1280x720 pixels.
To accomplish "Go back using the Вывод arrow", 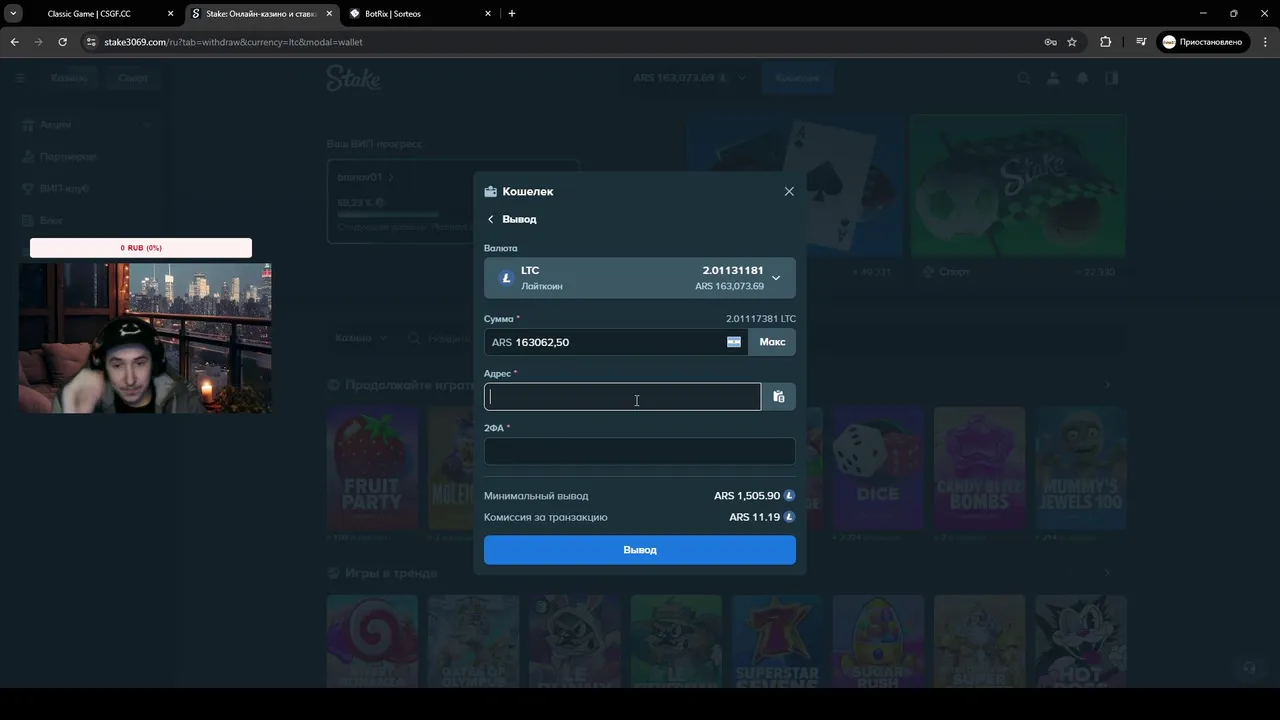I will click(490, 219).
